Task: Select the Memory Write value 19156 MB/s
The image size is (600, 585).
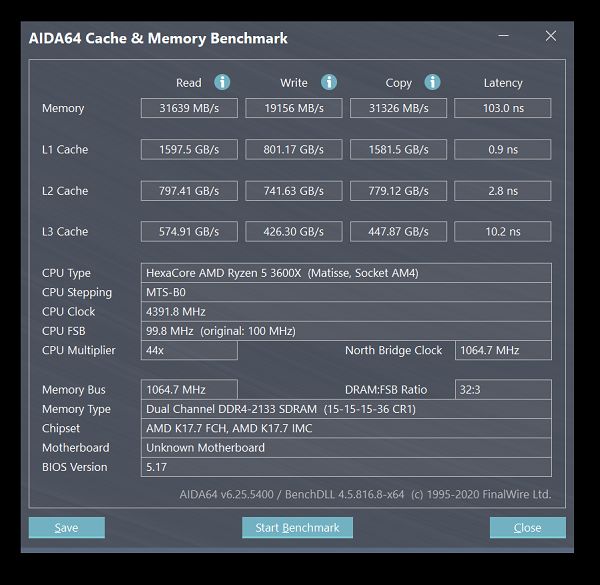Action: pos(293,108)
